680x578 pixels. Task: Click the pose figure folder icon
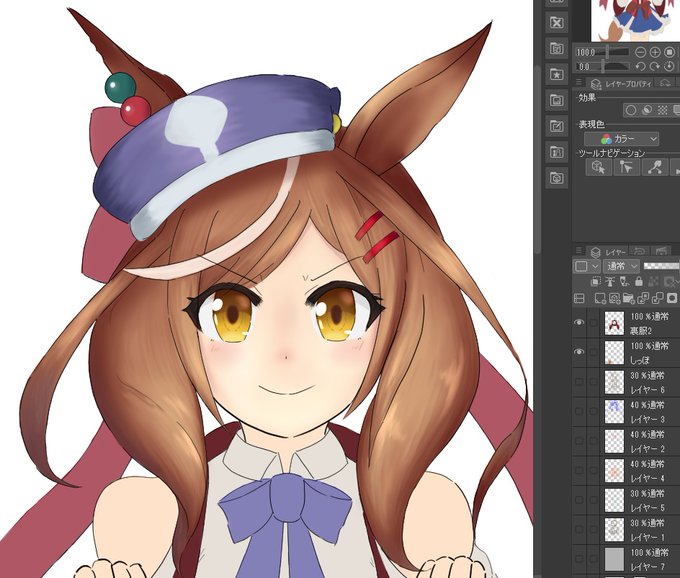(x=556, y=152)
